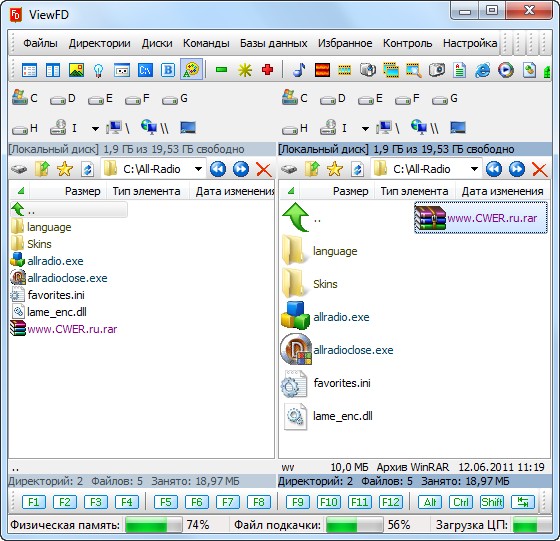Click the F8 function key button
The height and width of the screenshot is (541, 560).
(x=259, y=502)
